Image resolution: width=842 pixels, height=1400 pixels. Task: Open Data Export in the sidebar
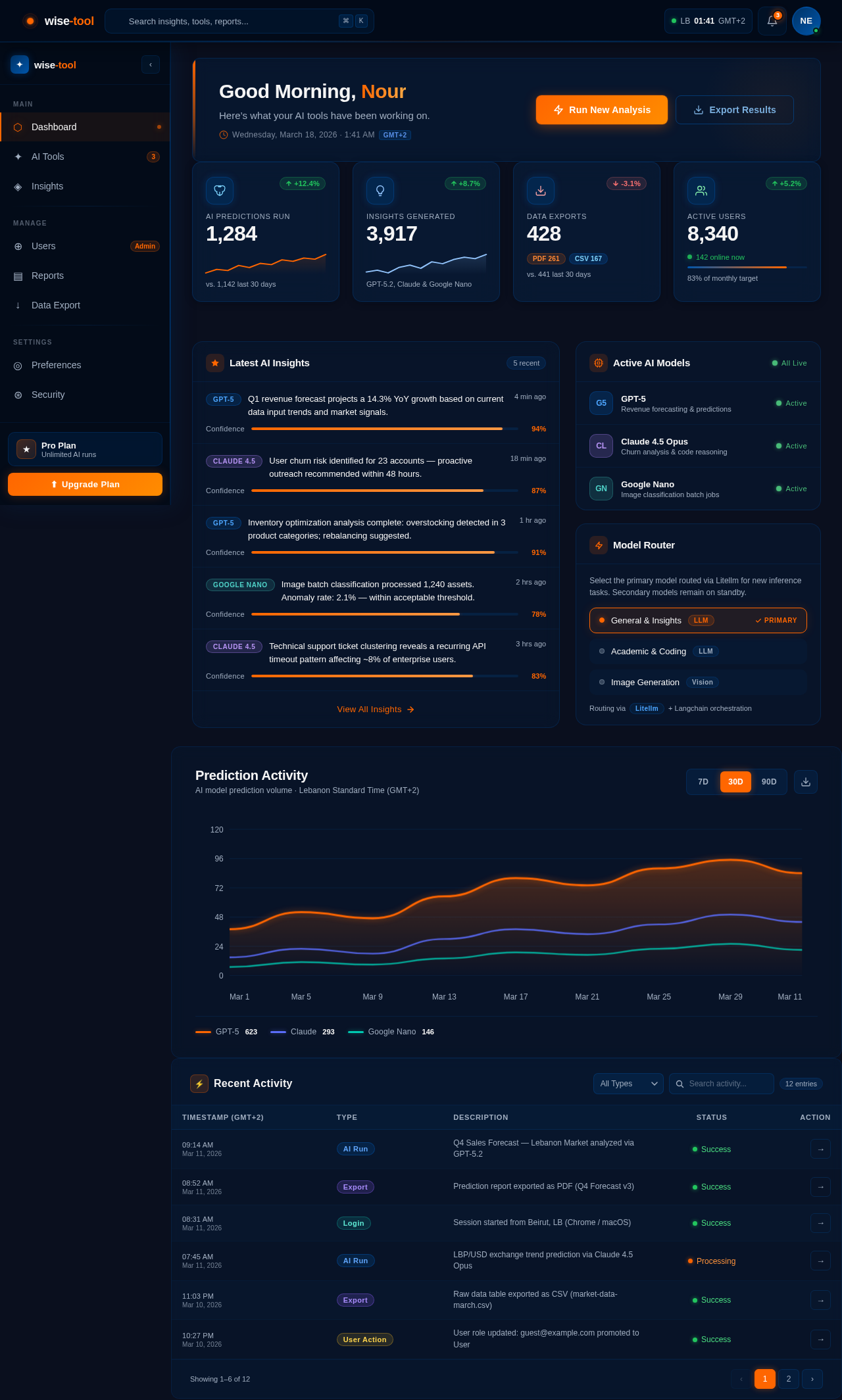tap(85, 305)
